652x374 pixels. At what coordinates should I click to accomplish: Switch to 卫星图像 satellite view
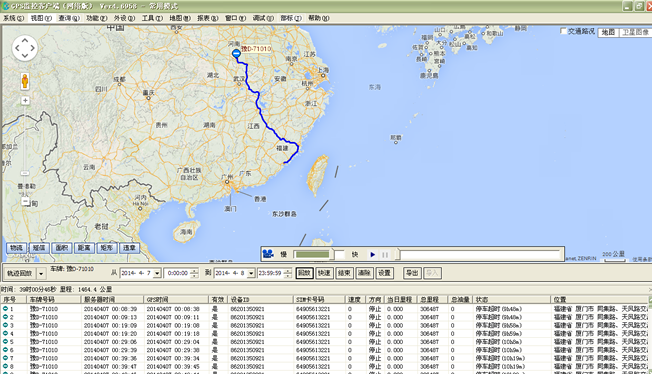click(x=635, y=32)
